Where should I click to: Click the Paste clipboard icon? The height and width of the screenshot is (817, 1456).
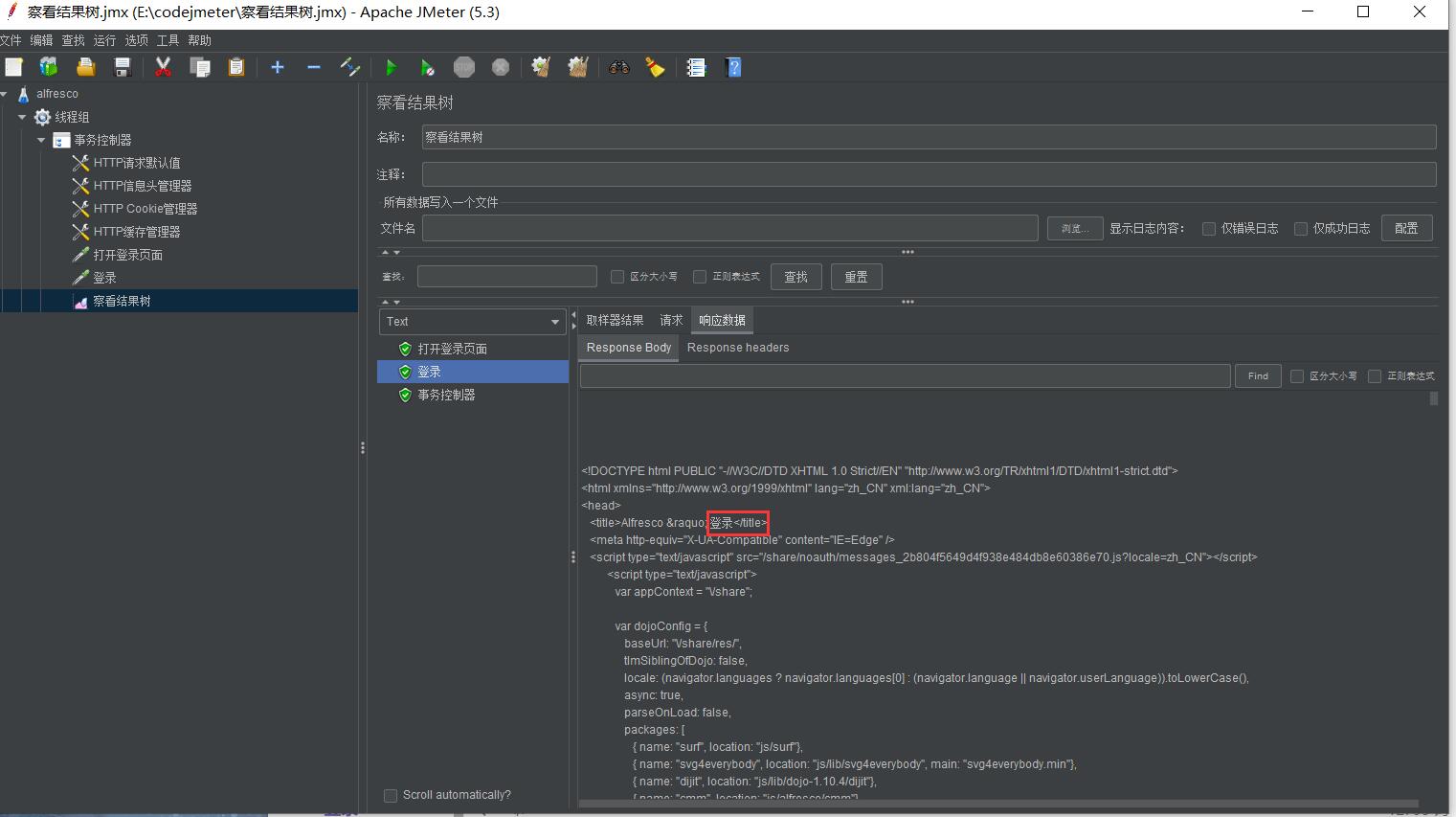(236, 67)
